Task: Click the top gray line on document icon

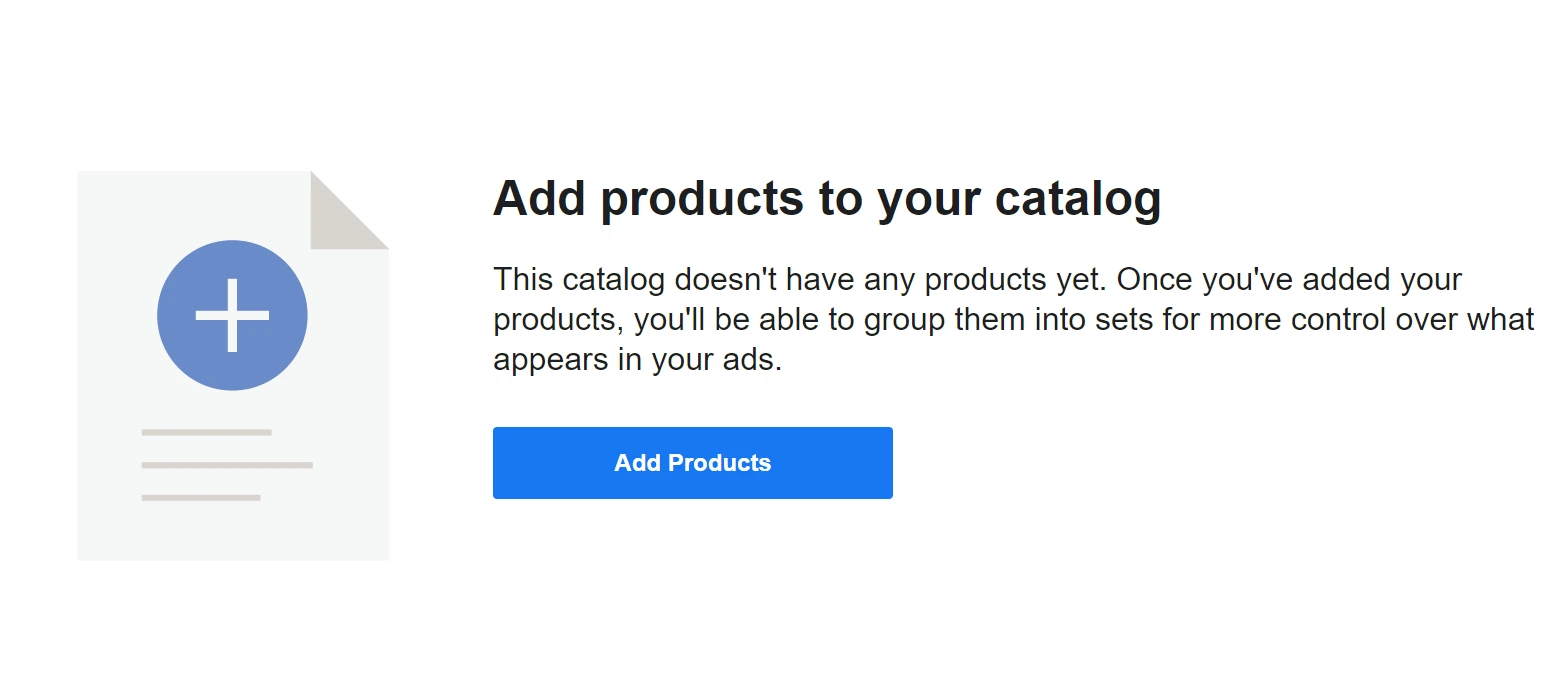Action: click(x=206, y=432)
